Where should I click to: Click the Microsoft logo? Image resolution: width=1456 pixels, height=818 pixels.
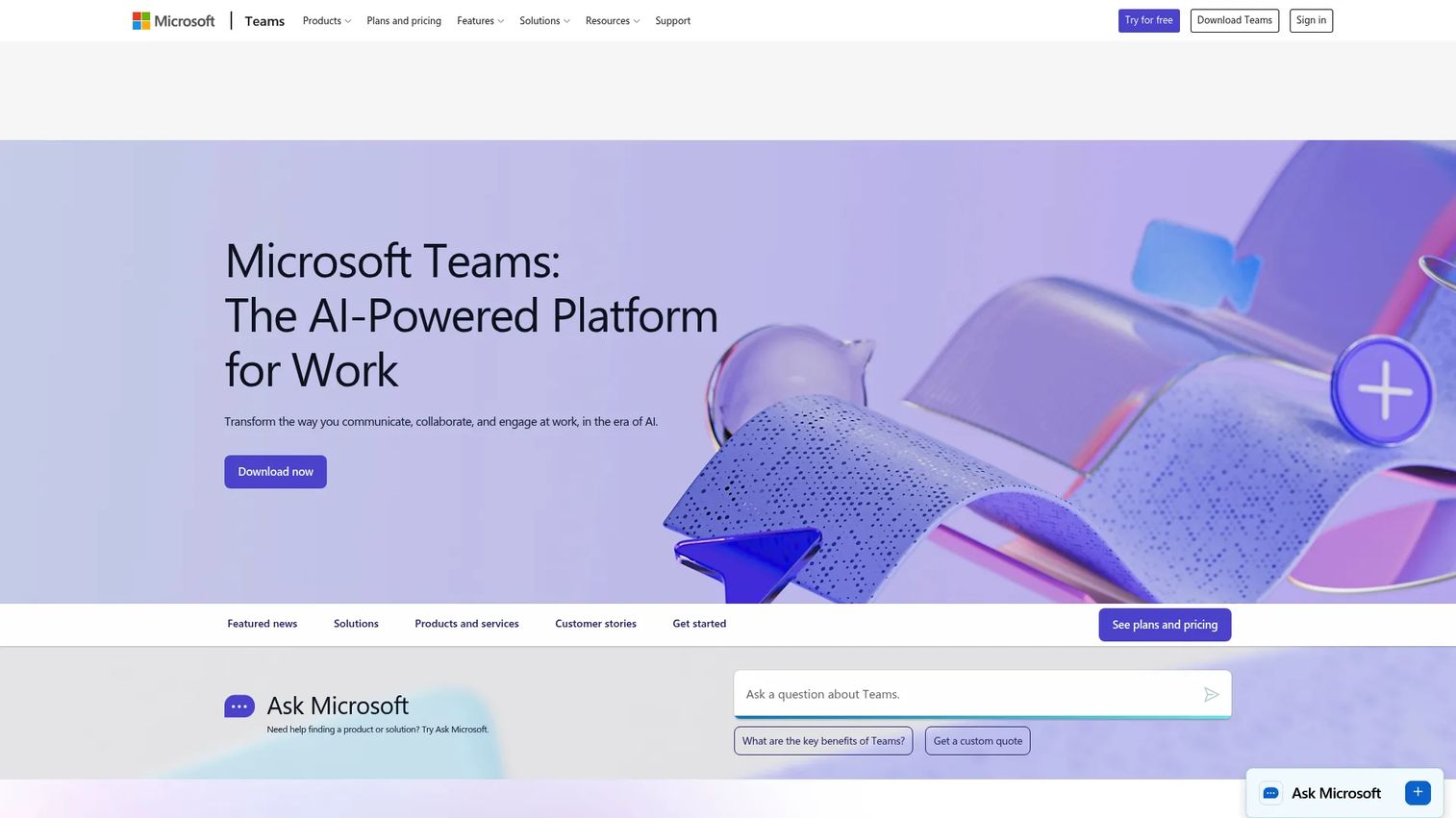[x=174, y=20]
